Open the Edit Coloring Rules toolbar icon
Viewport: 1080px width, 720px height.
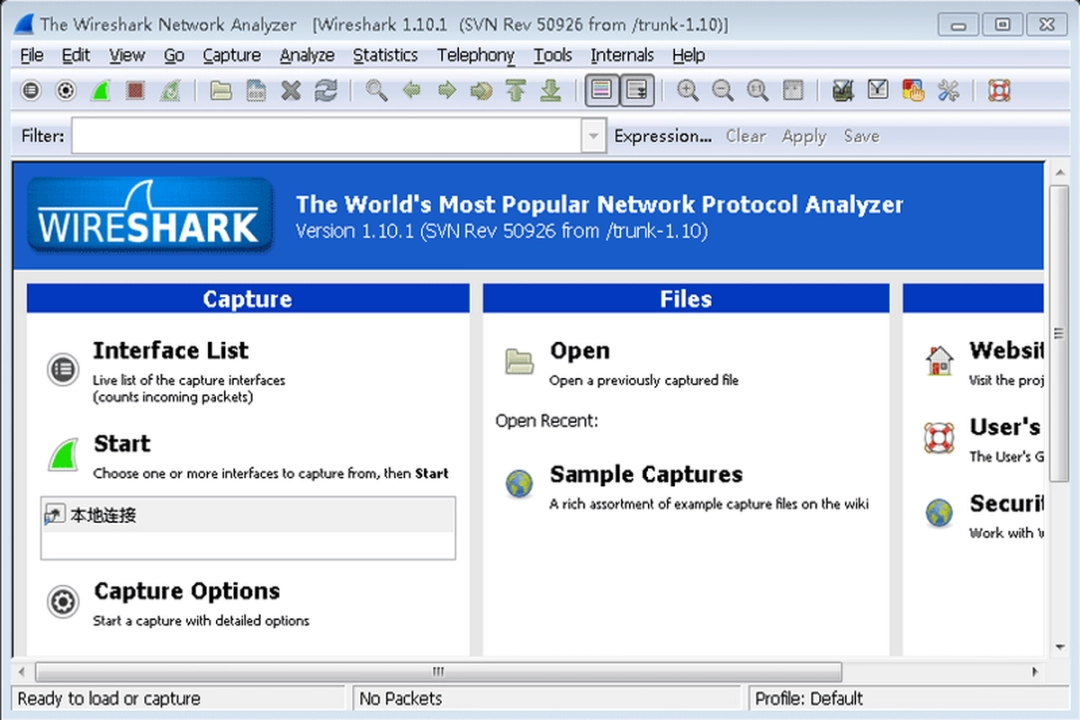pos(912,90)
